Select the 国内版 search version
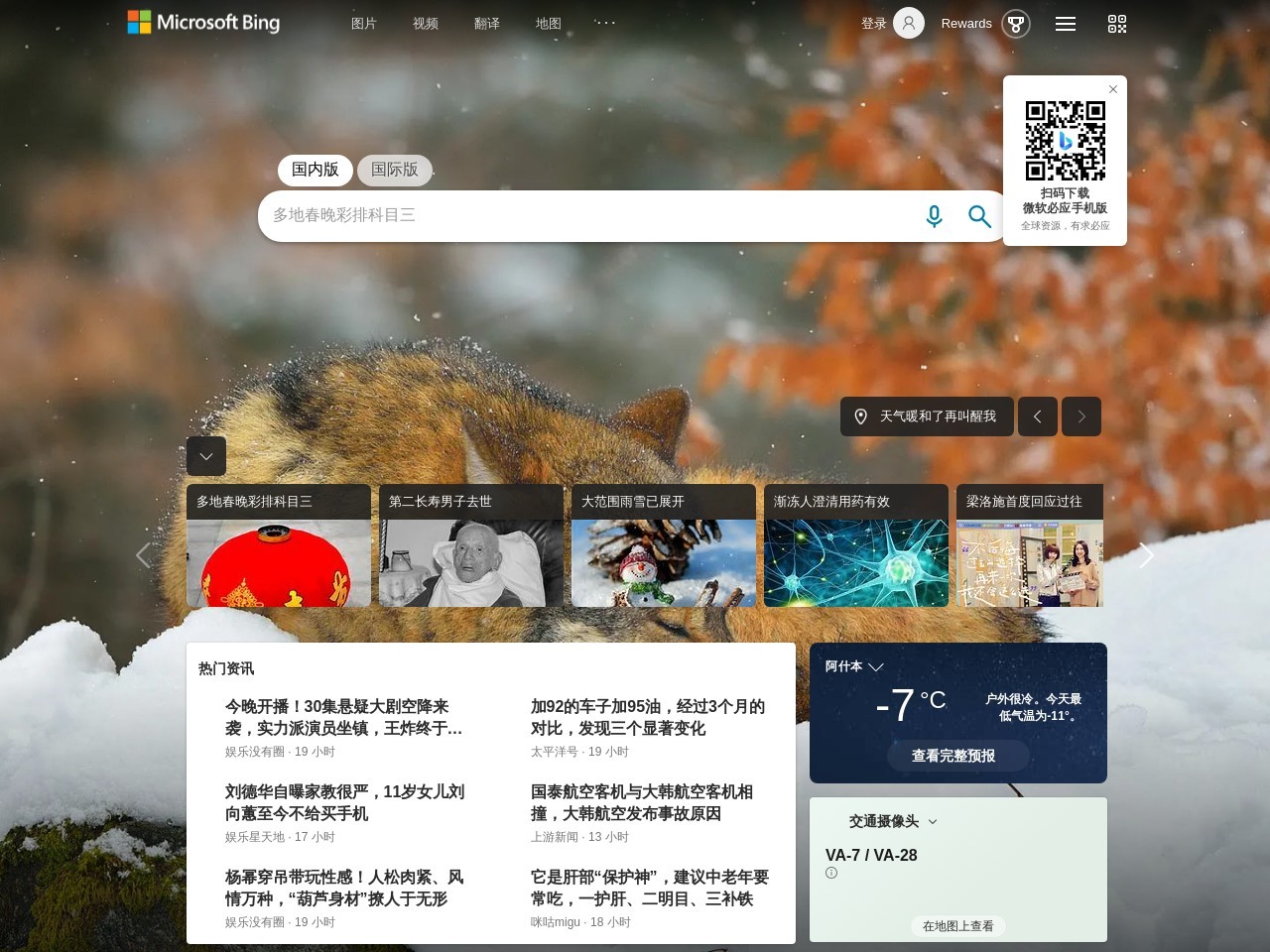The height and width of the screenshot is (952, 1270). coord(314,170)
